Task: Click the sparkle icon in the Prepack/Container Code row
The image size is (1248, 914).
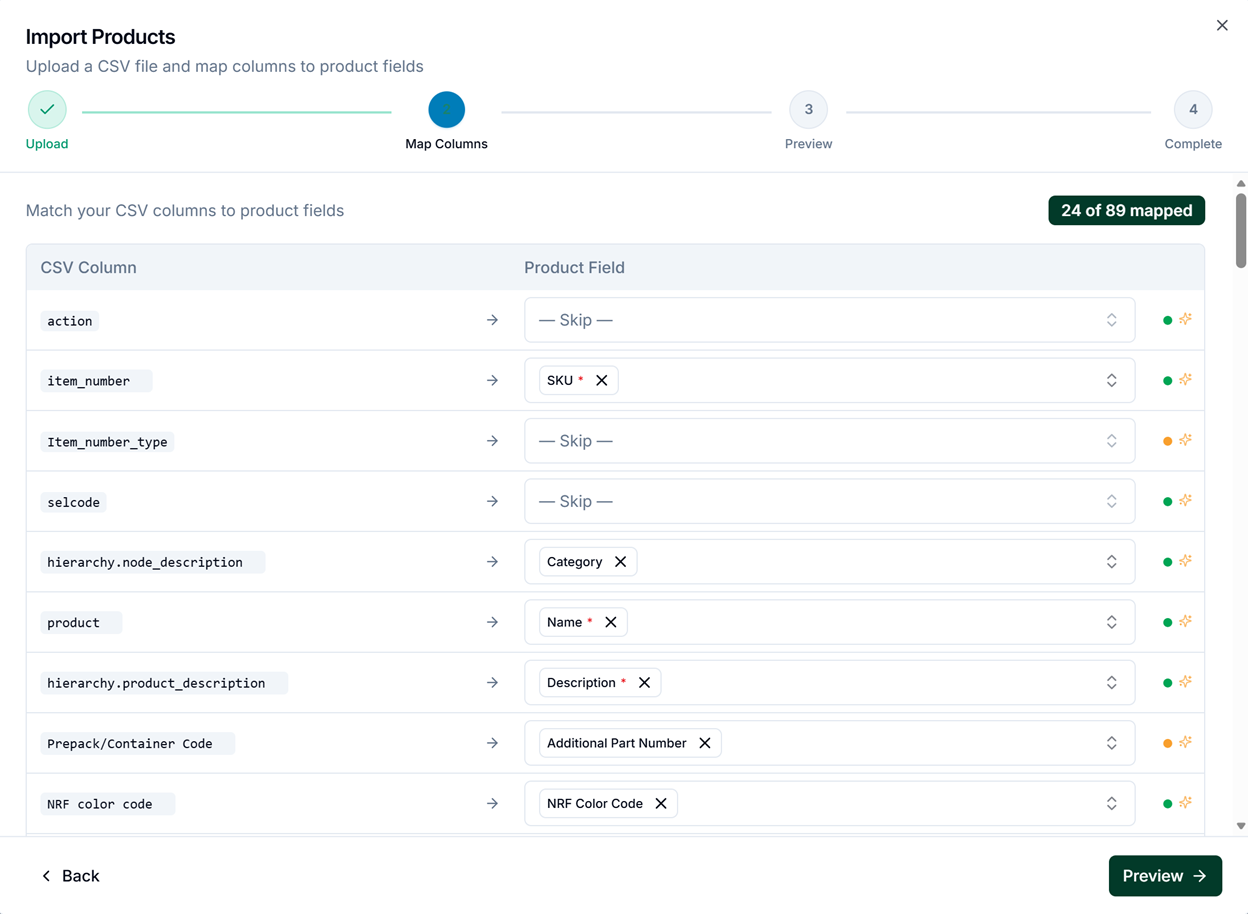Action: pos(1186,743)
